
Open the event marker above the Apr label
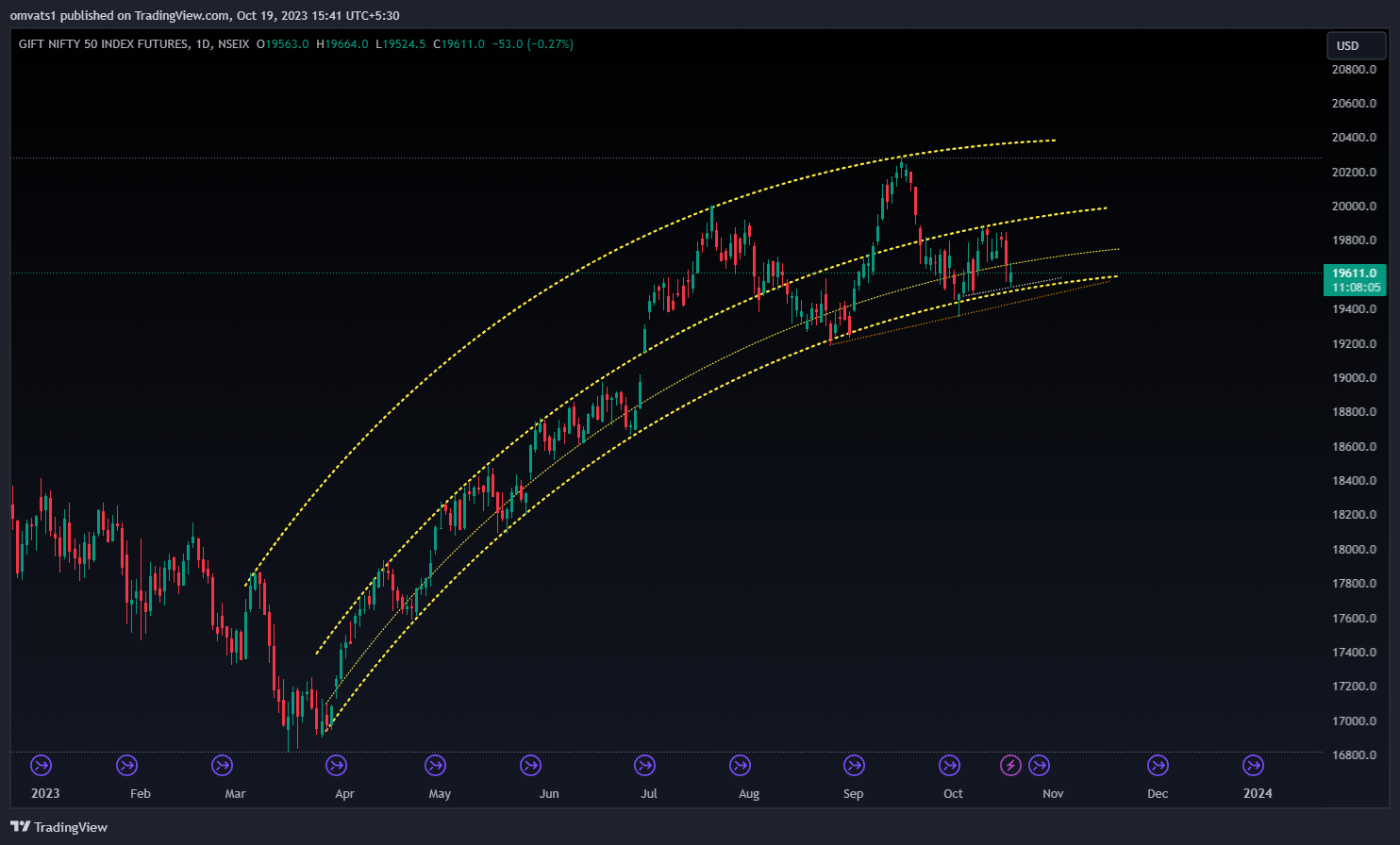click(x=336, y=765)
